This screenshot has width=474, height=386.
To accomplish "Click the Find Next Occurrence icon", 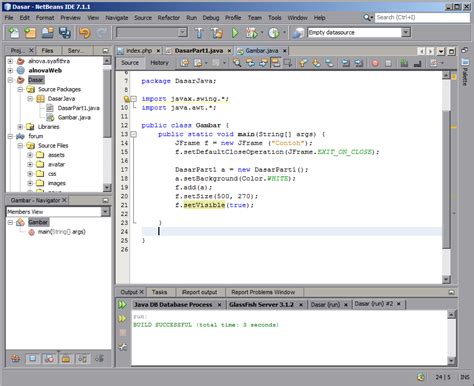I will (x=263, y=62).
